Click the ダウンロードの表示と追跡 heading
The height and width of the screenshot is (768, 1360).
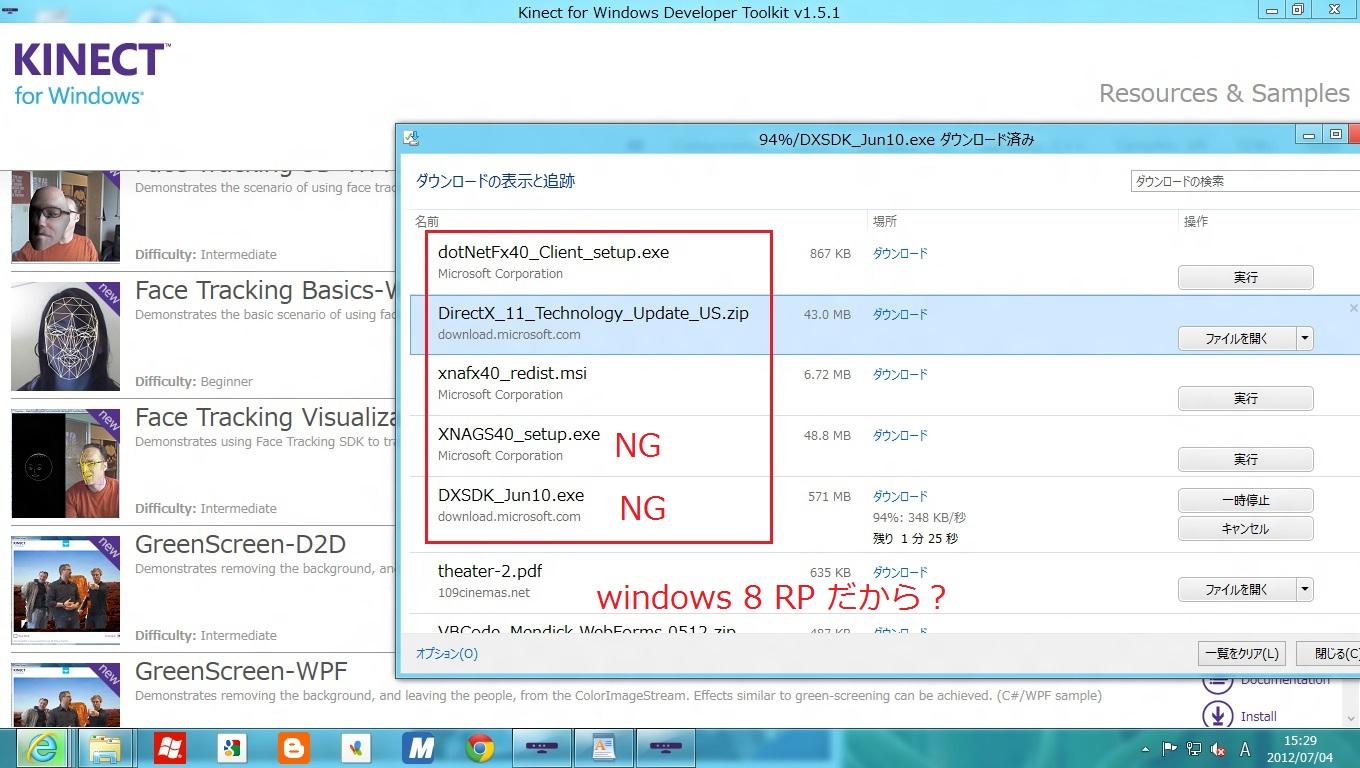[495, 181]
